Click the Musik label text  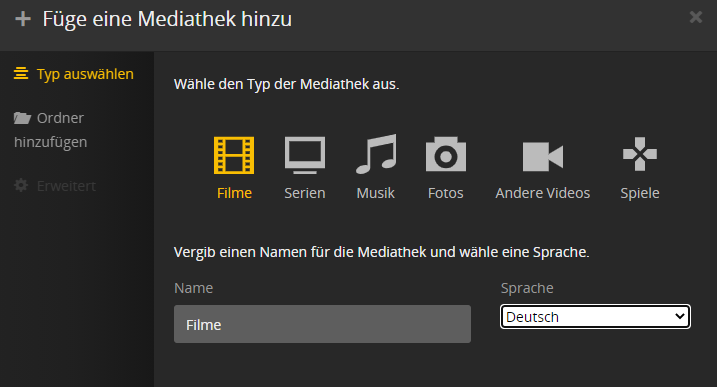pyautogui.click(x=375, y=193)
